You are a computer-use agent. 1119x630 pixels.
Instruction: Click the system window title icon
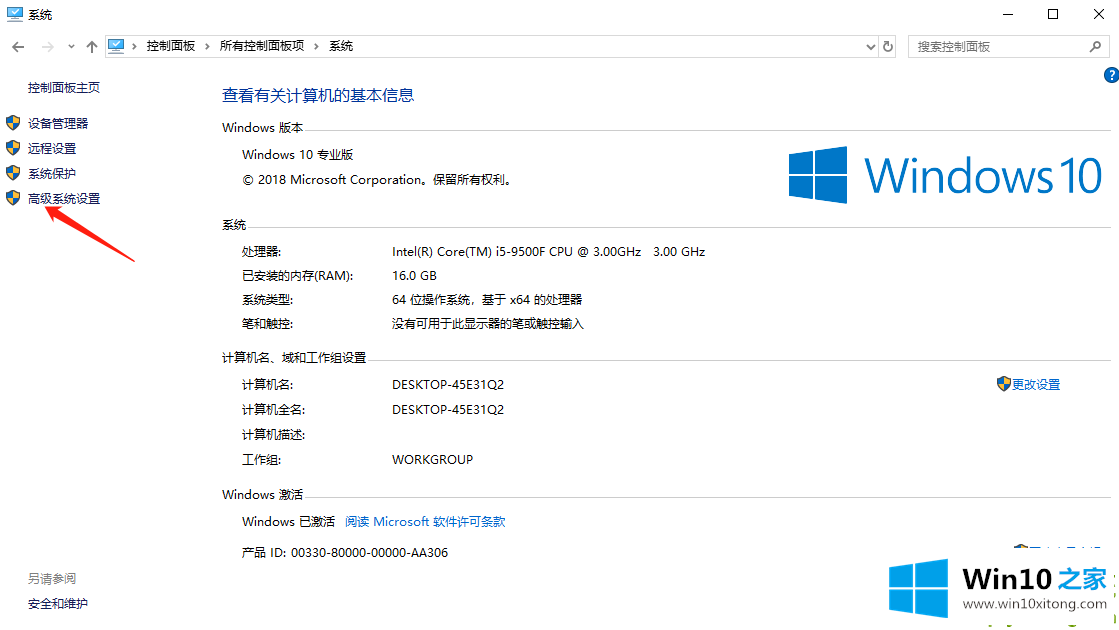[14, 14]
